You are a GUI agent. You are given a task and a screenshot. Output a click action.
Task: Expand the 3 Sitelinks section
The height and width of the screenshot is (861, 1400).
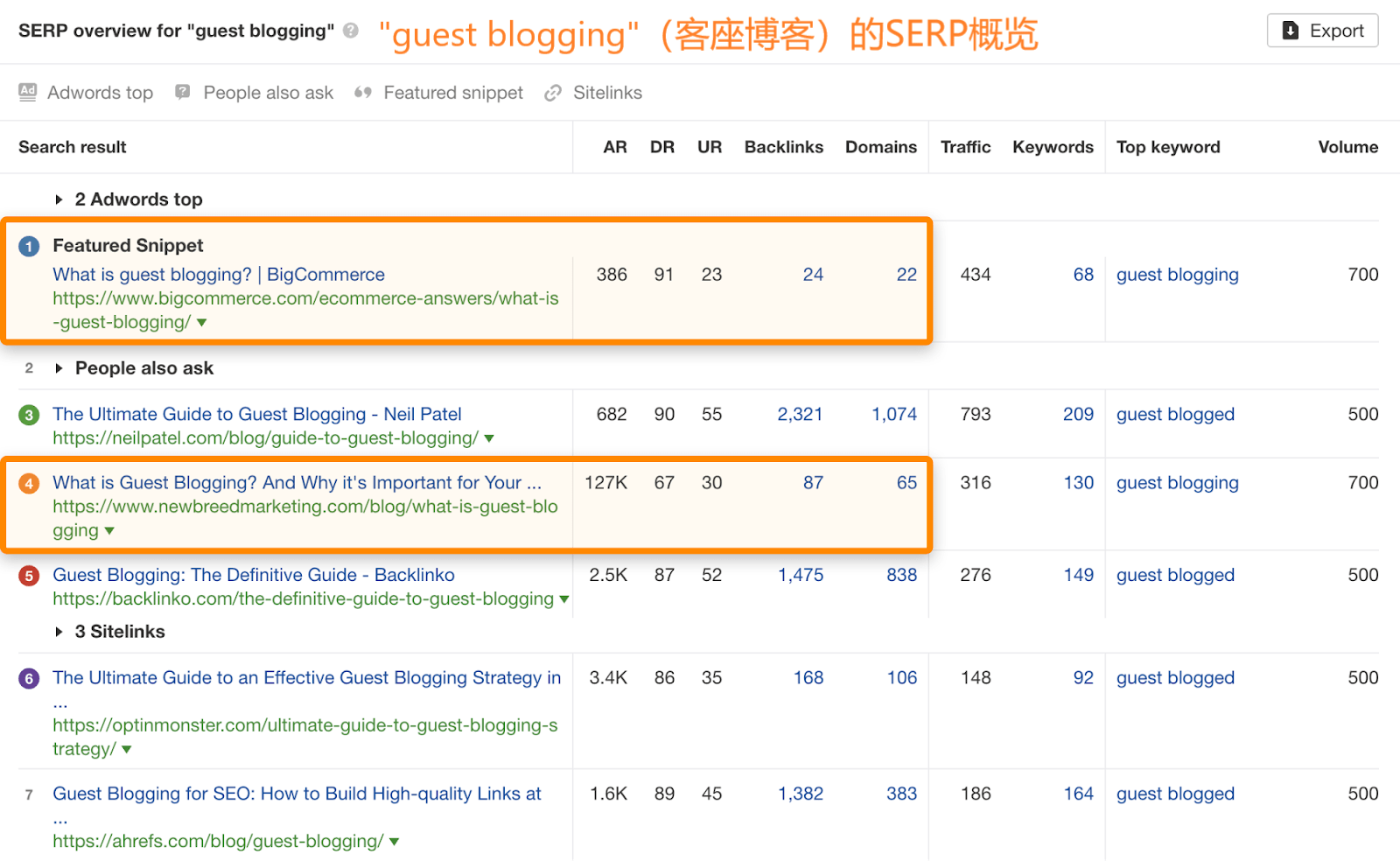coord(58,631)
